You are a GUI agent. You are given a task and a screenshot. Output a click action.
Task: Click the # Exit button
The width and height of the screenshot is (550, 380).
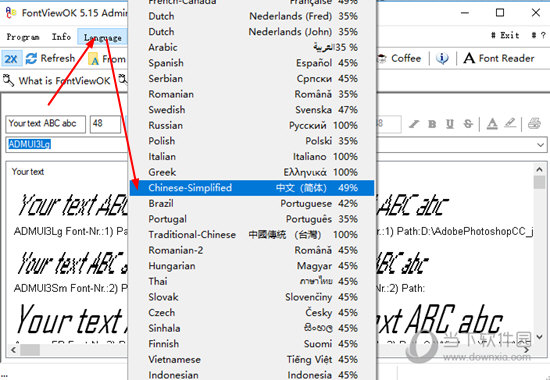pos(505,35)
